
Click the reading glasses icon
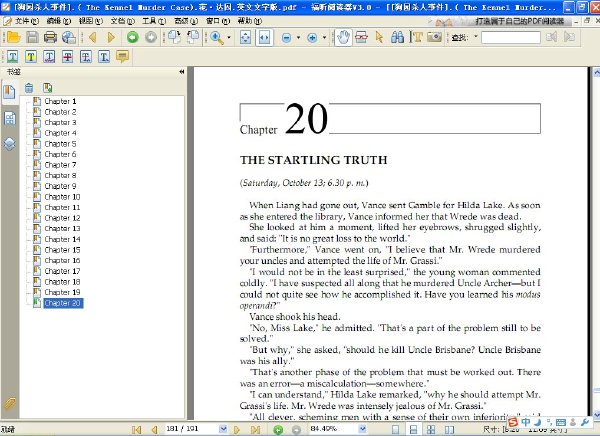[361, 38]
